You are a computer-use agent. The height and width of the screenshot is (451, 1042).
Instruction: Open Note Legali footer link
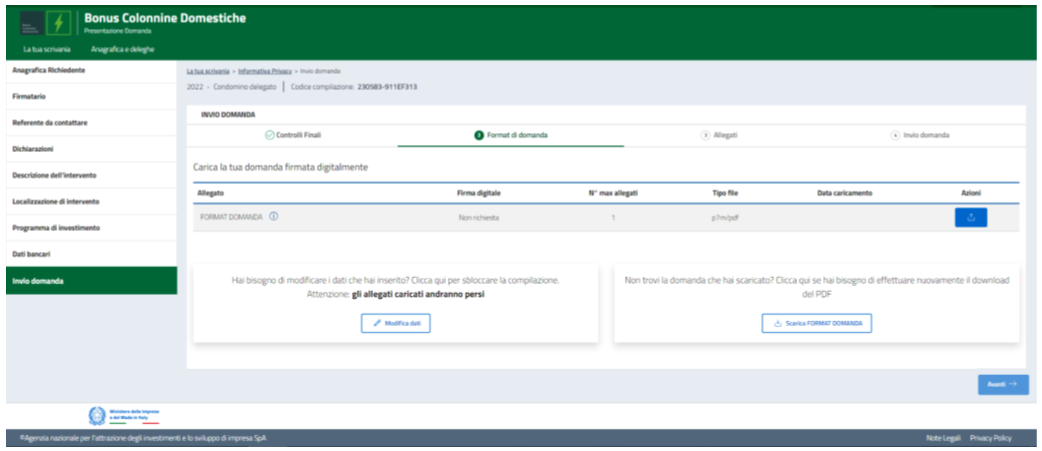(943, 438)
